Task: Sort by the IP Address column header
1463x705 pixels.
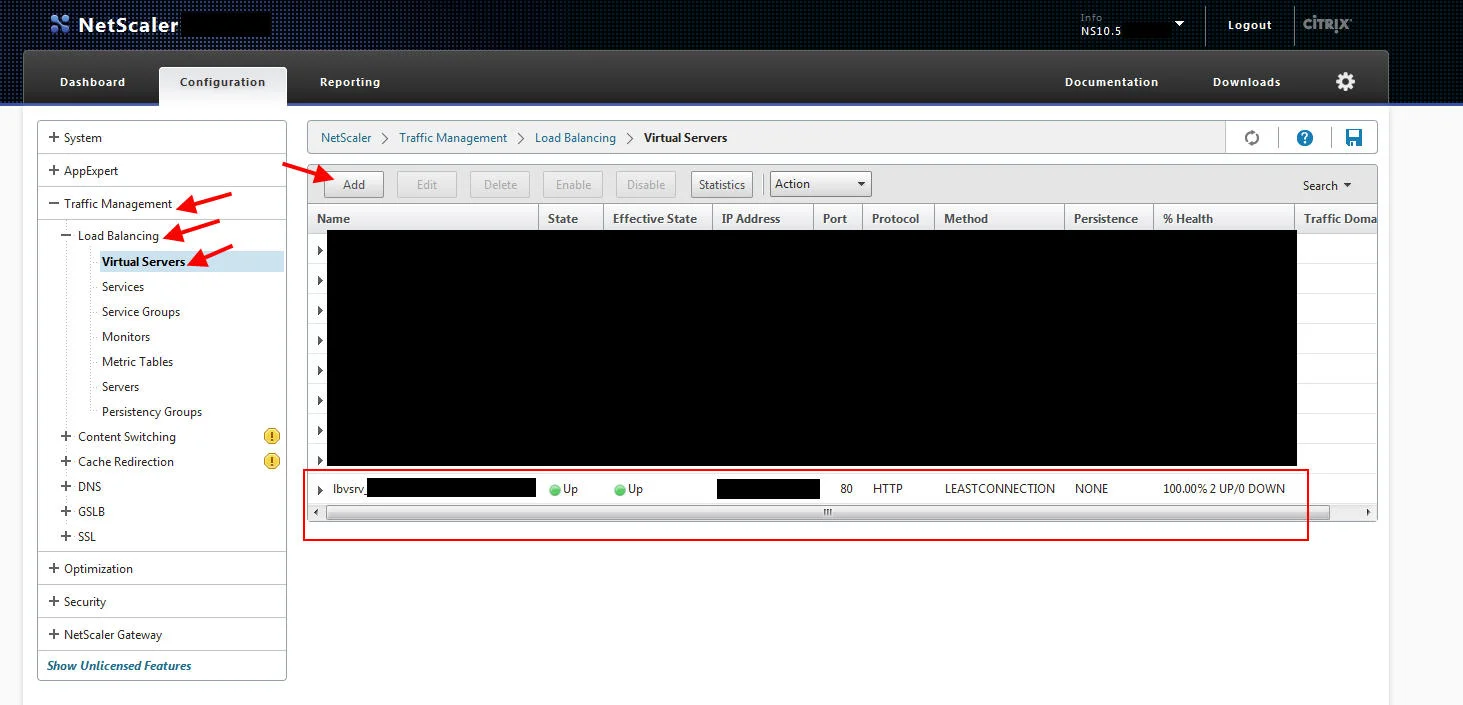Action: [x=763, y=218]
